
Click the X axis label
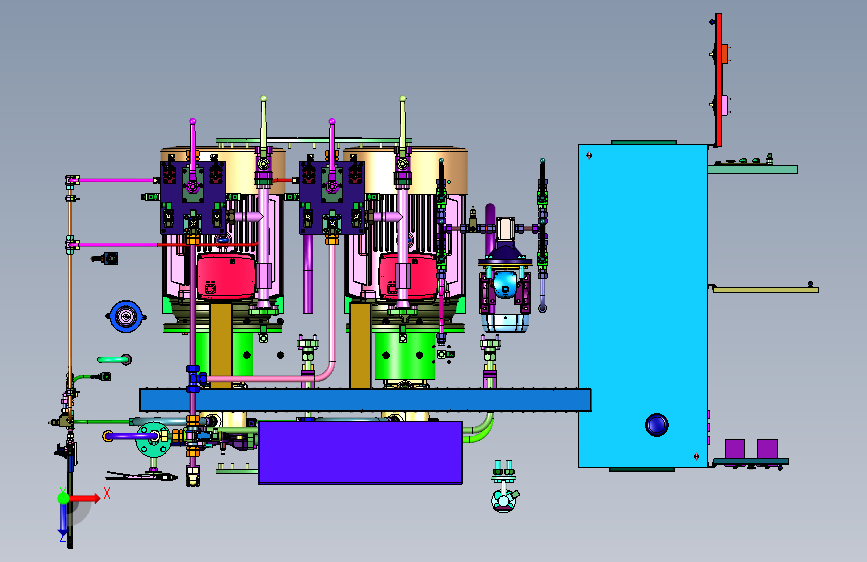tap(107, 493)
